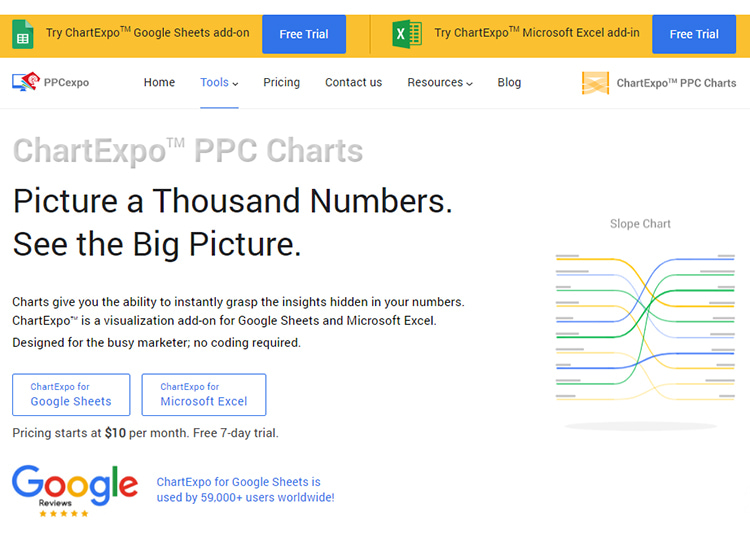Click ChartExpo PPC Charts nav link
The width and height of the screenshot is (750, 534).
676,83
